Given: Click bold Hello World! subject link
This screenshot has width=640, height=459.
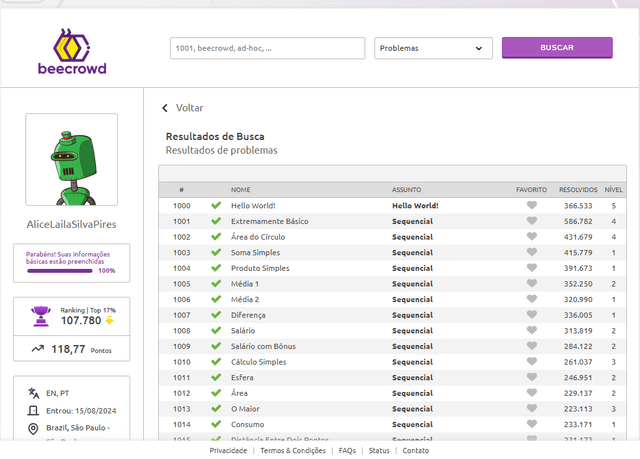Looking at the screenshot, I should click(415, 206).
